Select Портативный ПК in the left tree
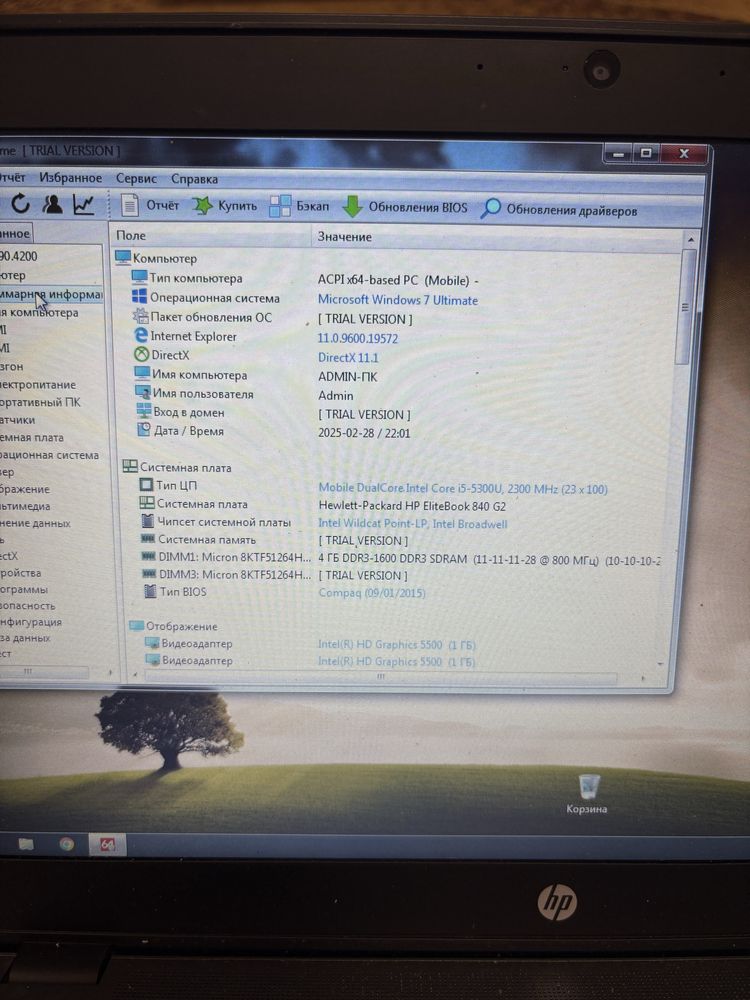The height and width of the screenshot is (1000, 750). (40, 402)
